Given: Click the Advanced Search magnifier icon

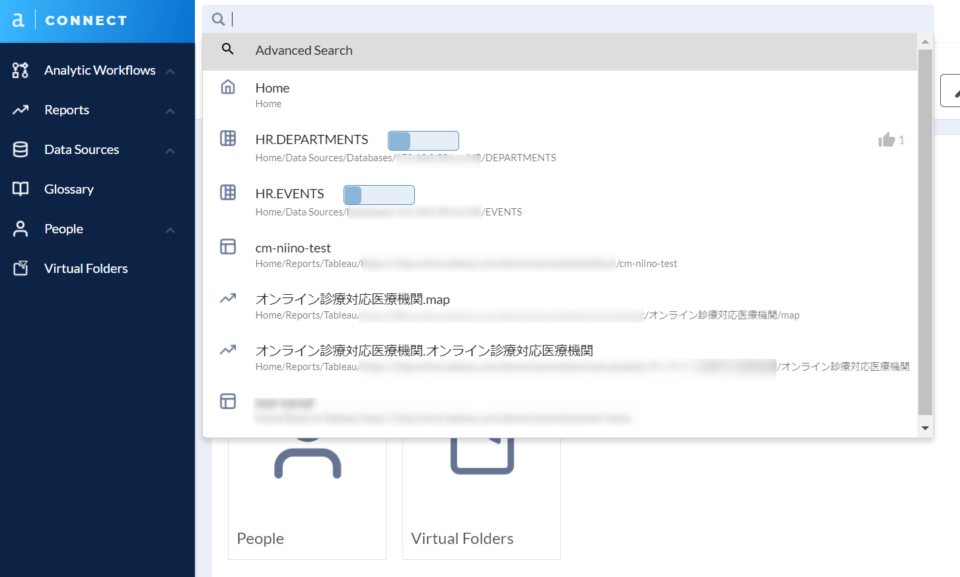Looking at the screenshot, I should 227,49.
